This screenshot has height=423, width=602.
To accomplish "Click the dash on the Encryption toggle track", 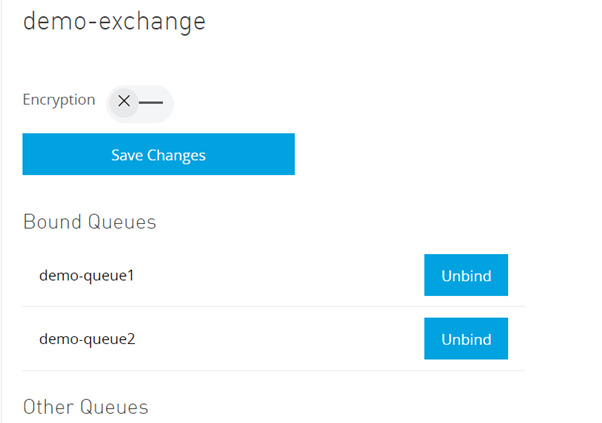I will pos(151,102).
